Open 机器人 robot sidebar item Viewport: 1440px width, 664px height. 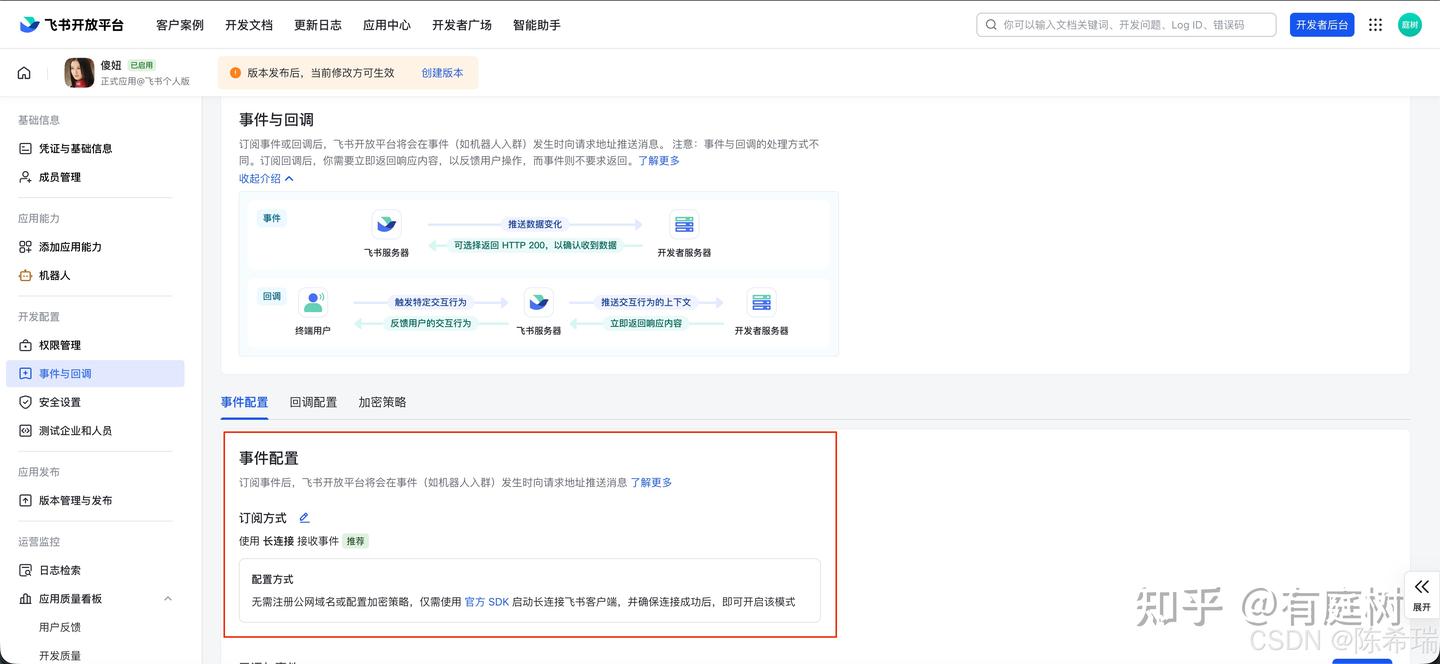[x=54, y=275]
